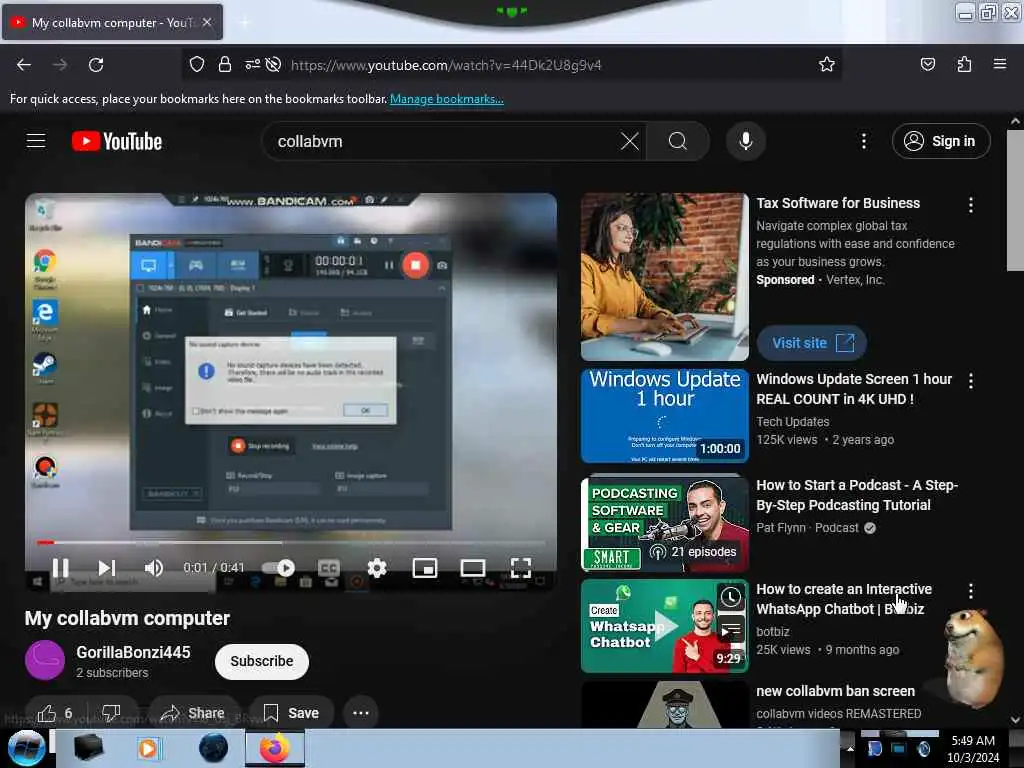Screen dimensions: 1024x768
Task: Show hidden tray icons arrow
Action: [850, 748]
